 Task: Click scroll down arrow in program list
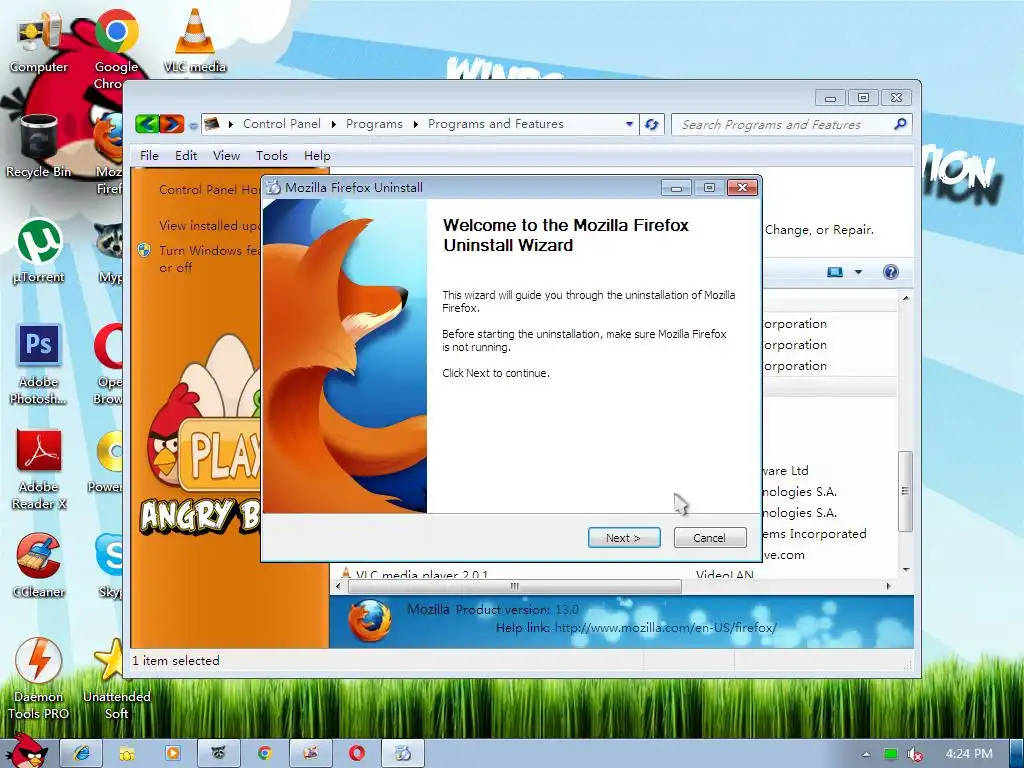[x=906, y=569]
